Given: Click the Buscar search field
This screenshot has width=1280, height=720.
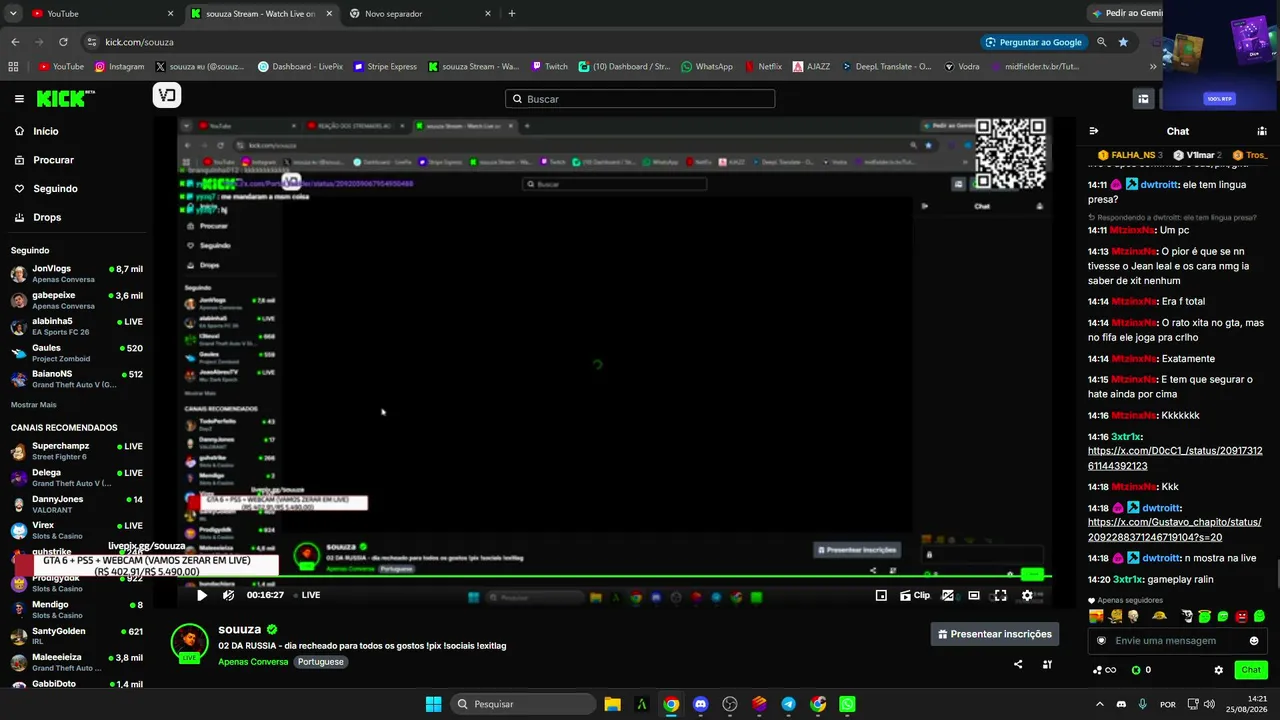Looking at the screenshot, I should coord(640,99).
